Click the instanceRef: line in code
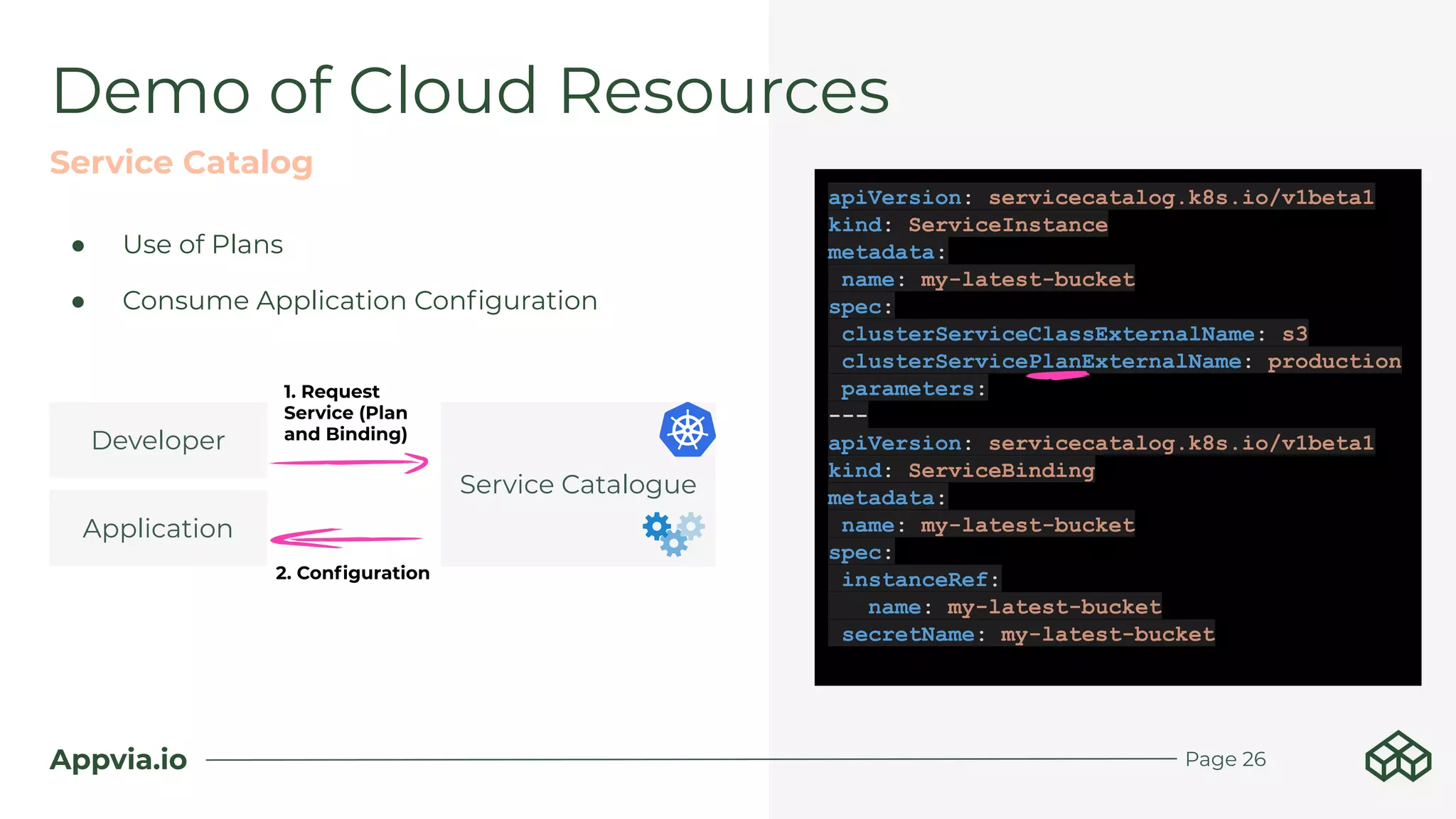 point(921,580)
